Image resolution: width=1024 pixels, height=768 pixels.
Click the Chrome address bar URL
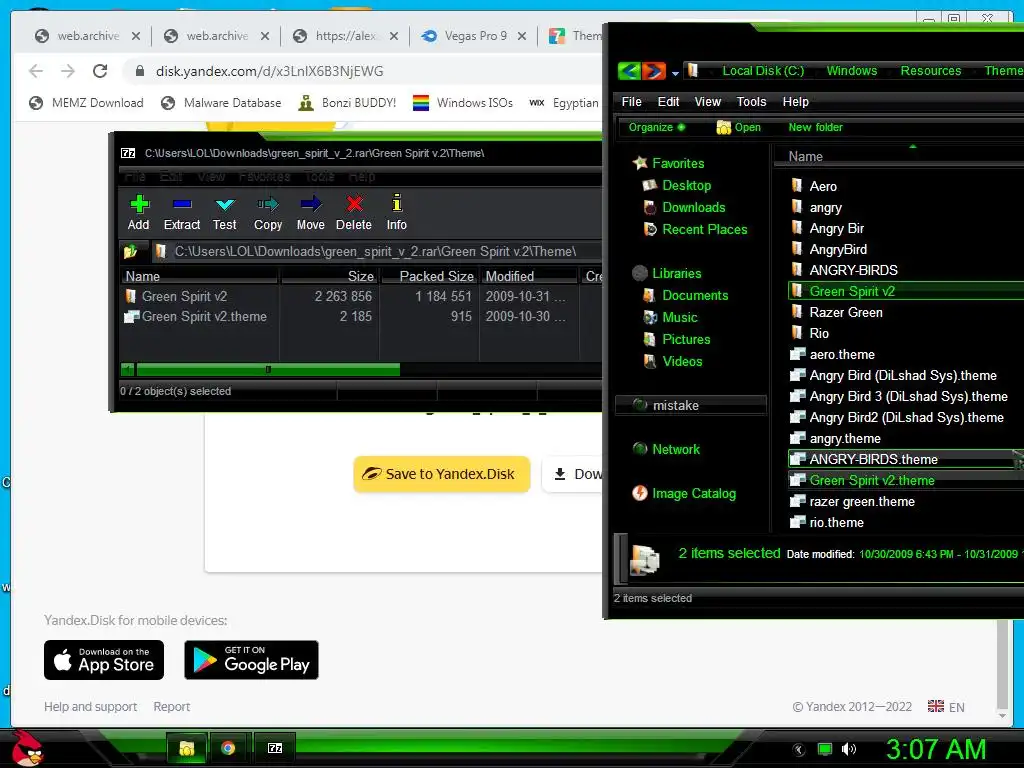270,71
